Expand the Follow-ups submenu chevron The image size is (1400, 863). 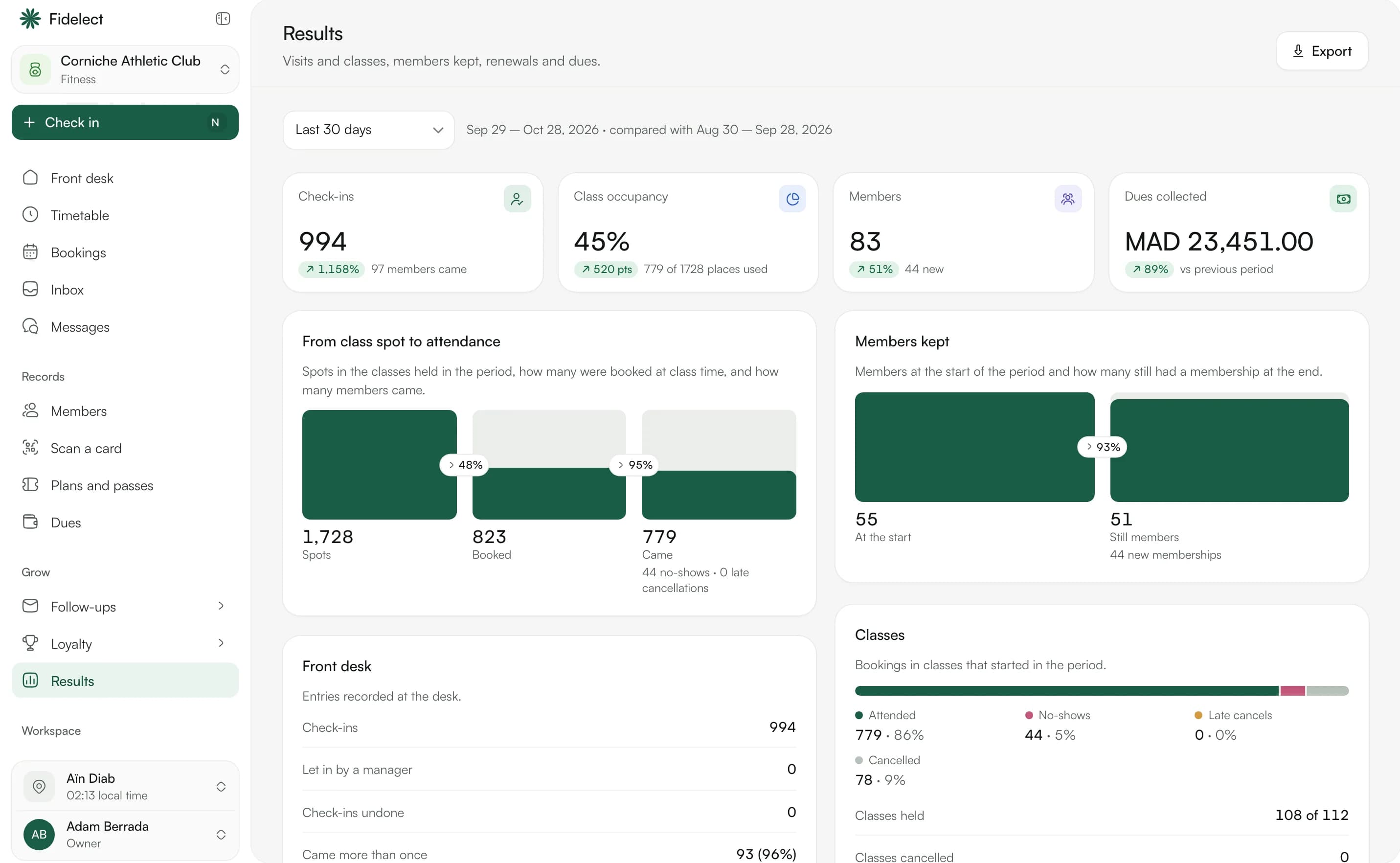pos(222,606)
